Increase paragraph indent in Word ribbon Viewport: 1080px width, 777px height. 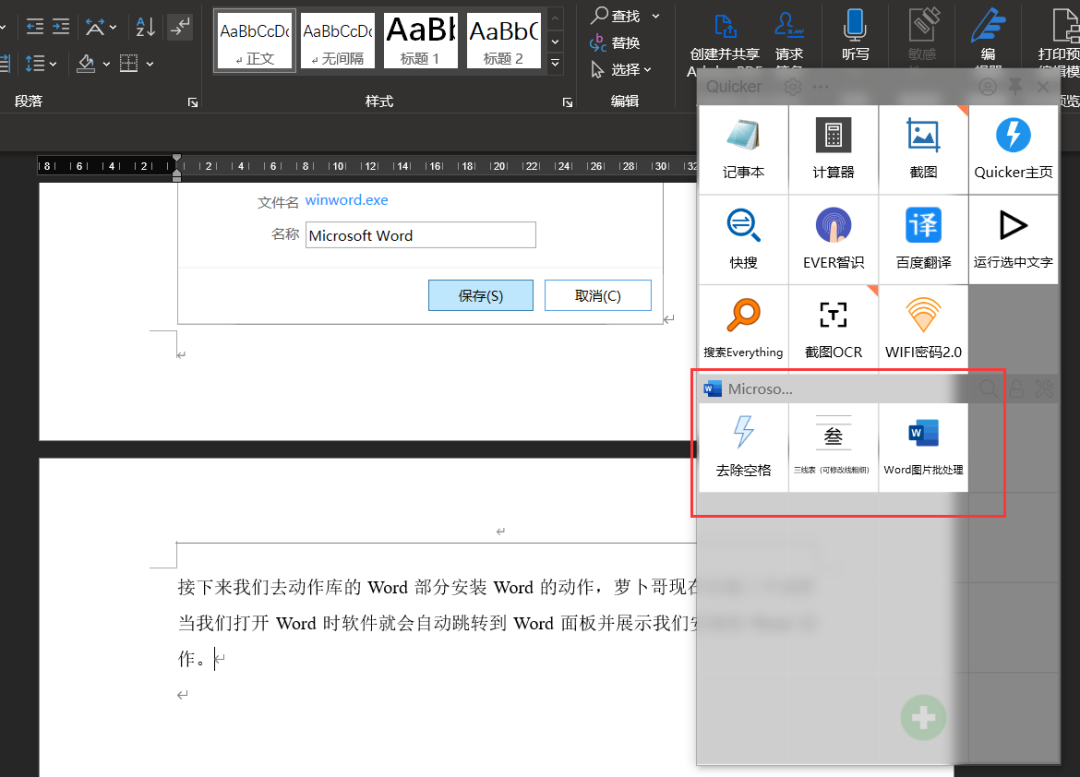click(x=61, y=27)
